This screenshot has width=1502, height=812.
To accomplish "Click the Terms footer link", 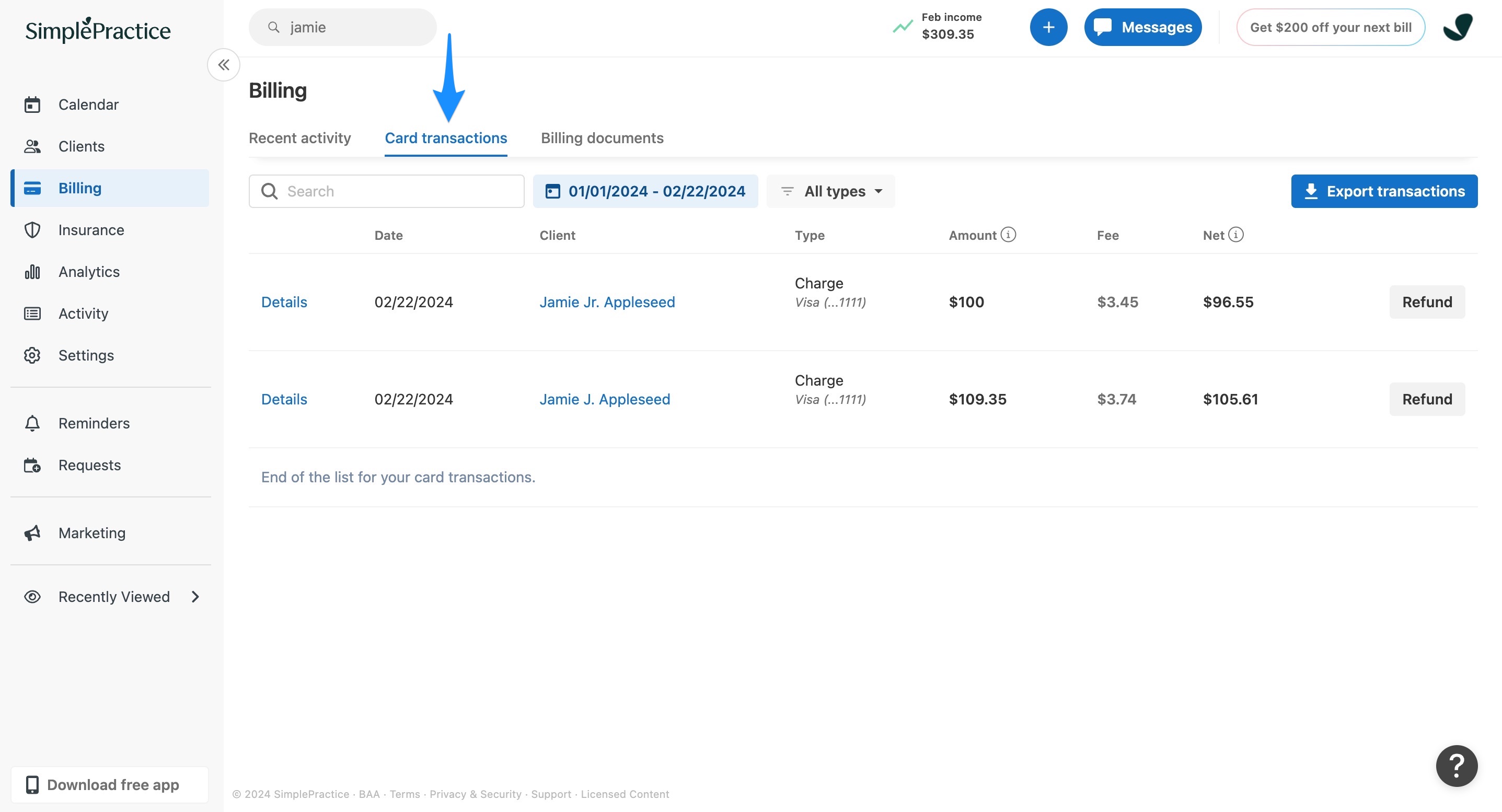I will (x=405, y=794).
